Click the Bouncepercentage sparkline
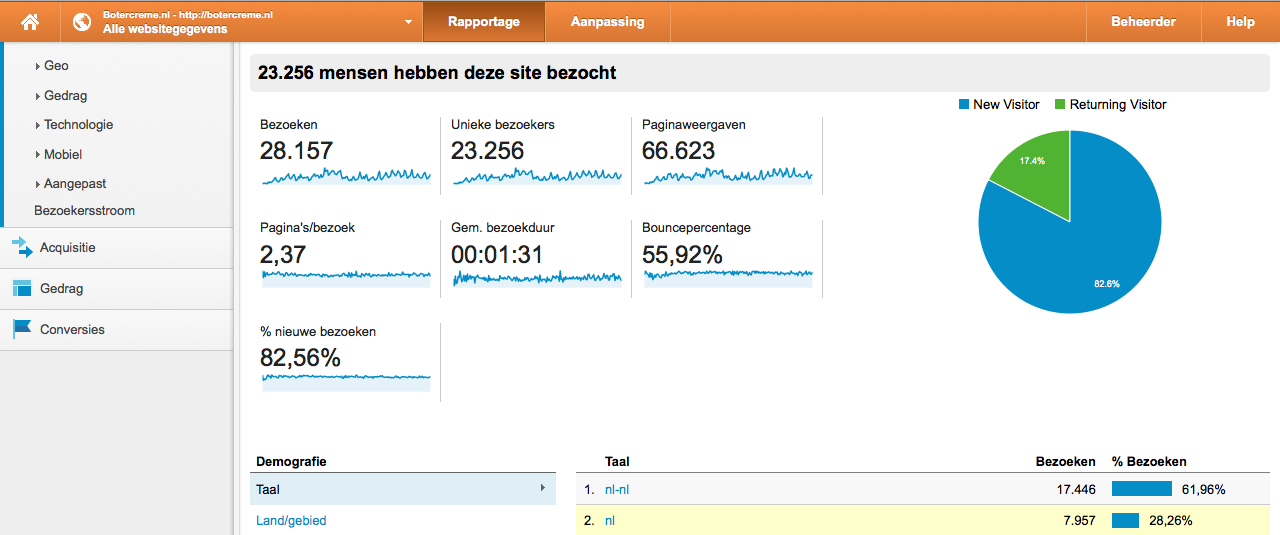Viewport: 1280px width, 535px height. [728, 278]
